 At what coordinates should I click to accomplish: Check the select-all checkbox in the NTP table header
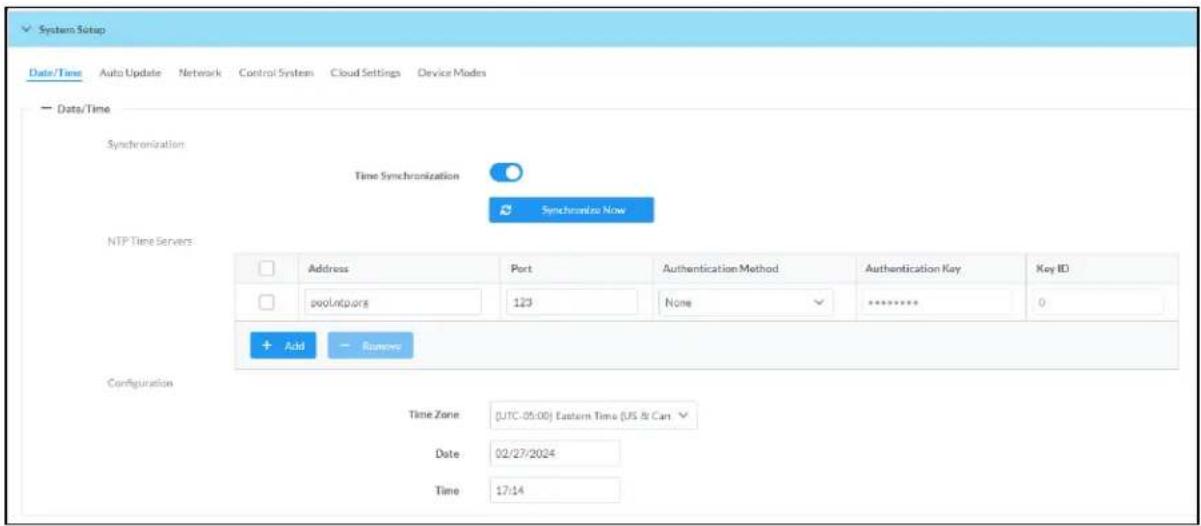coord(267,268)
